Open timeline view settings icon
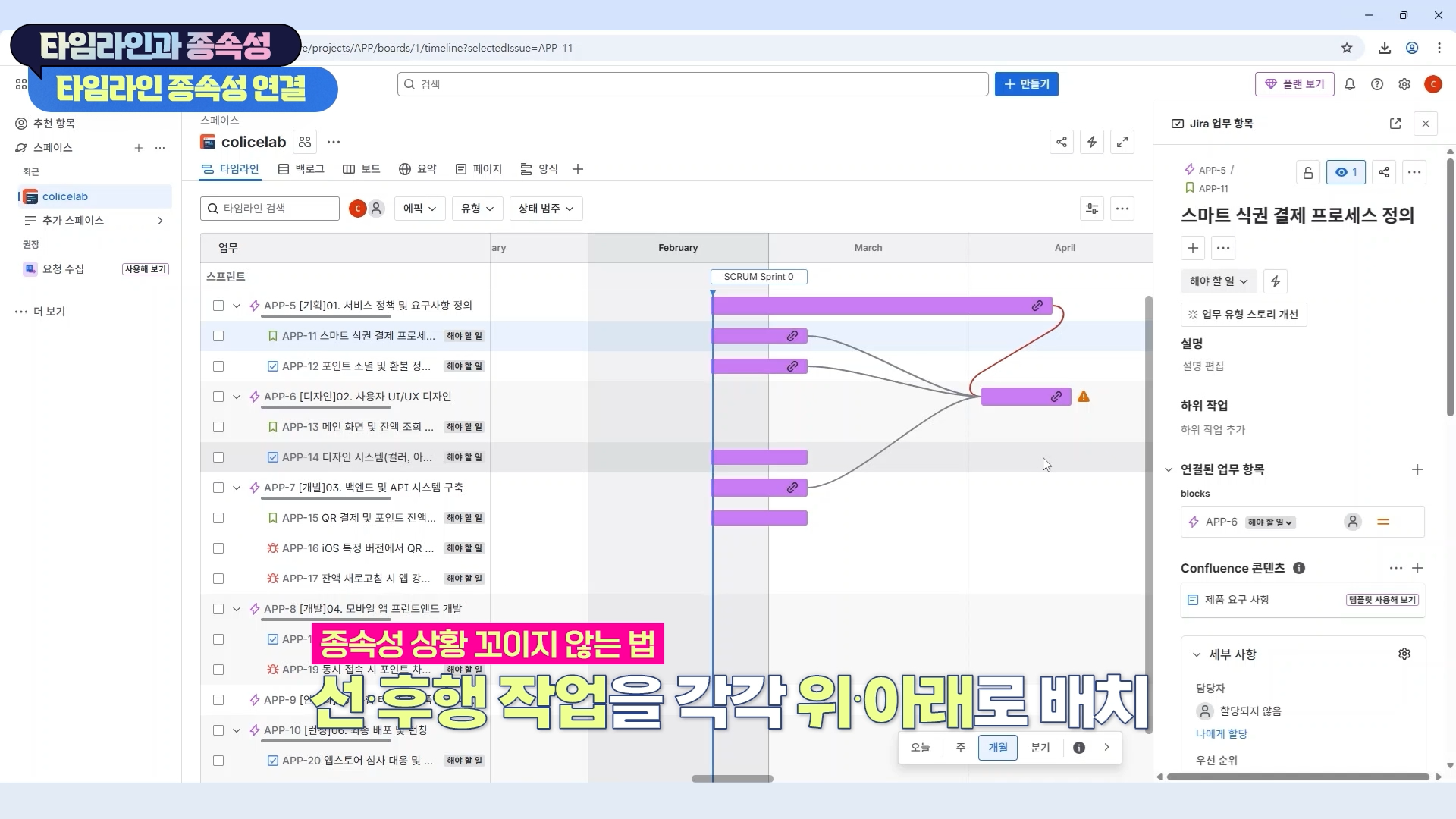 [x=1092, y=209]
